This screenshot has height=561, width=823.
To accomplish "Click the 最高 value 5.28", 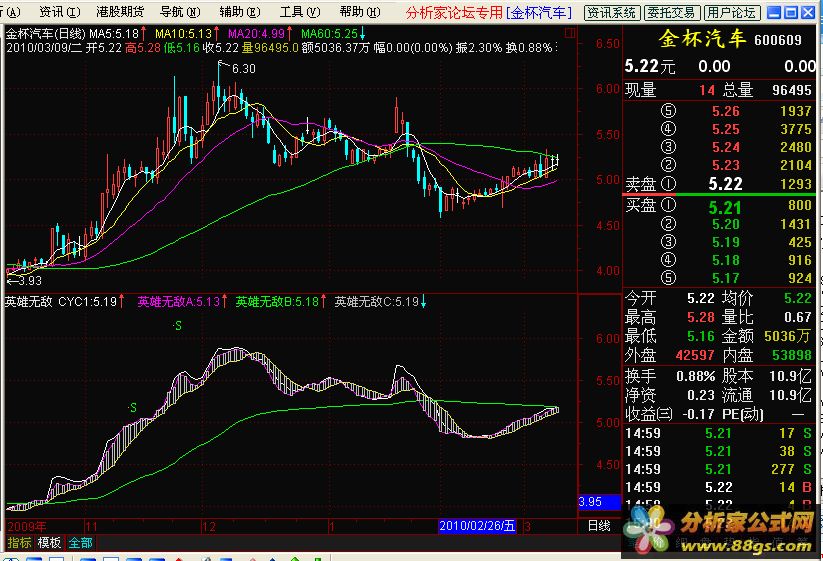I will click(x=701, y=317).
